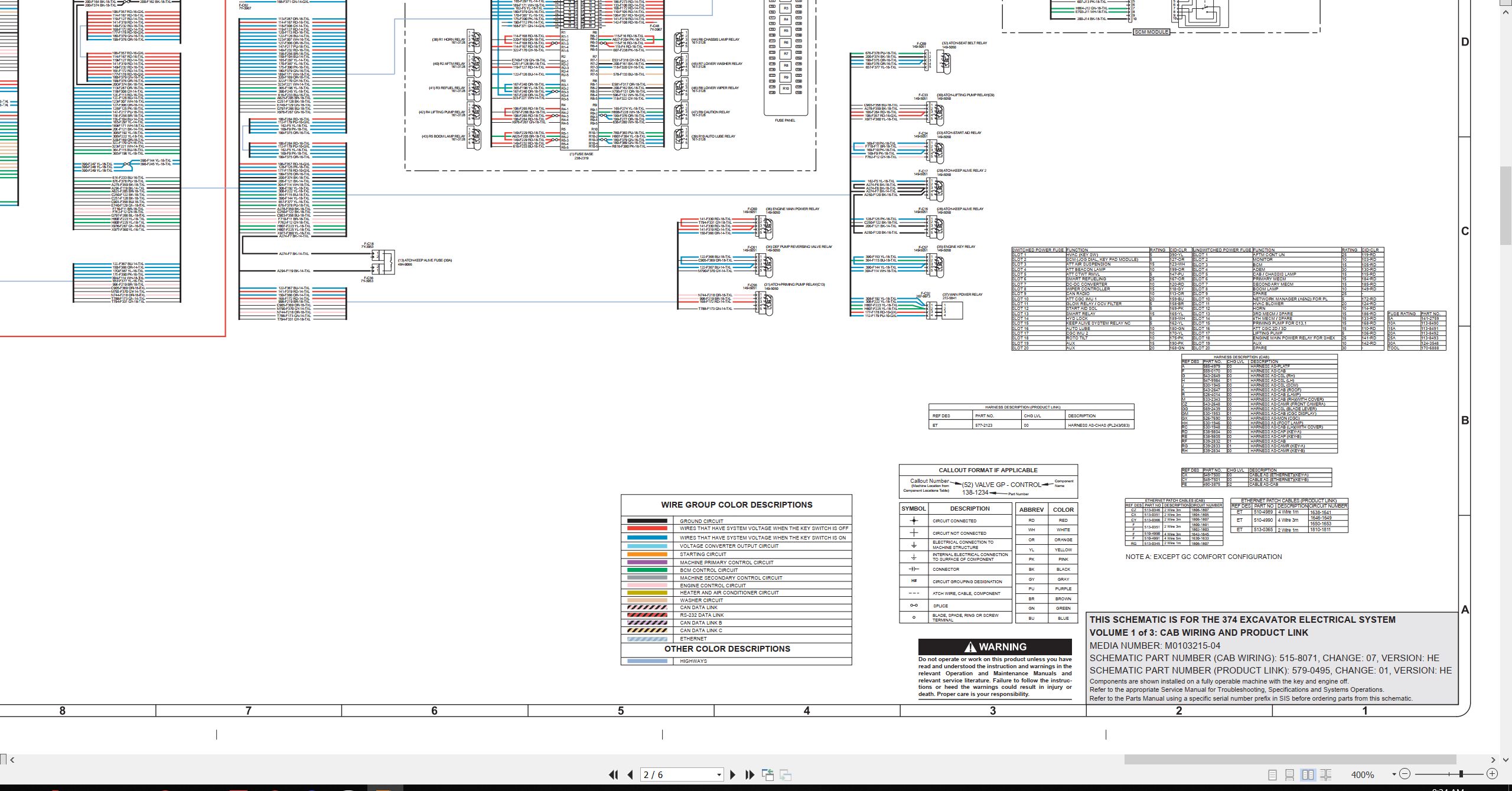Click grid column number 5 on border
This screenshot has width=1512, height=791.
coord(621,711)
